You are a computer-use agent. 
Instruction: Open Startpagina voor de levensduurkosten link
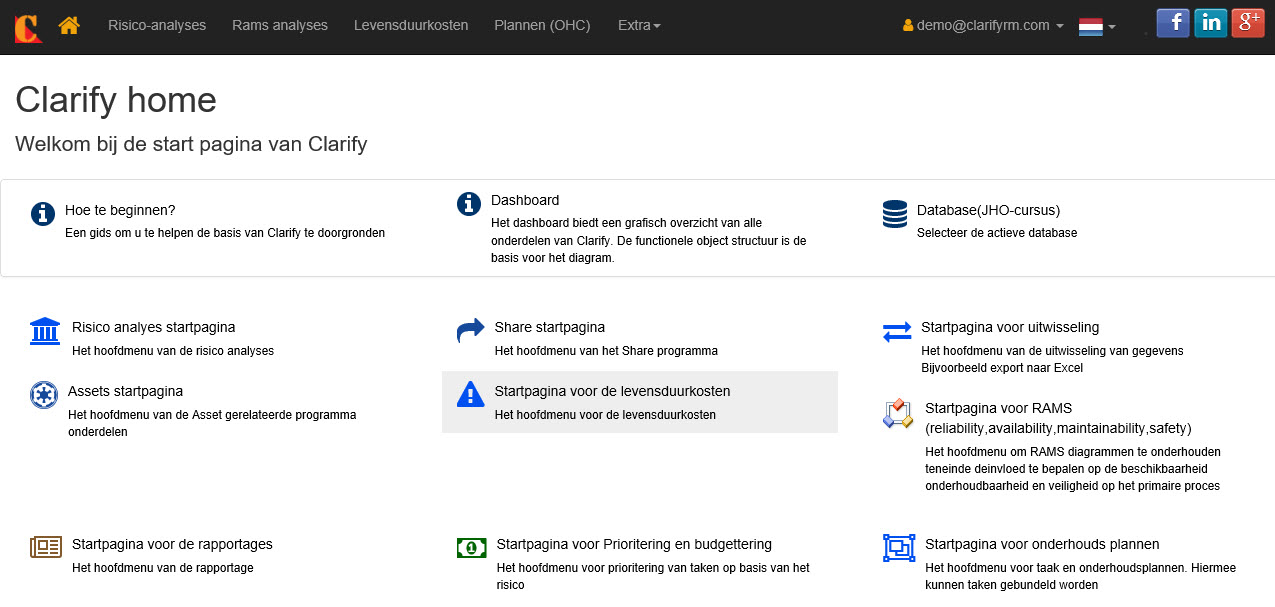(x=612, y=391)
